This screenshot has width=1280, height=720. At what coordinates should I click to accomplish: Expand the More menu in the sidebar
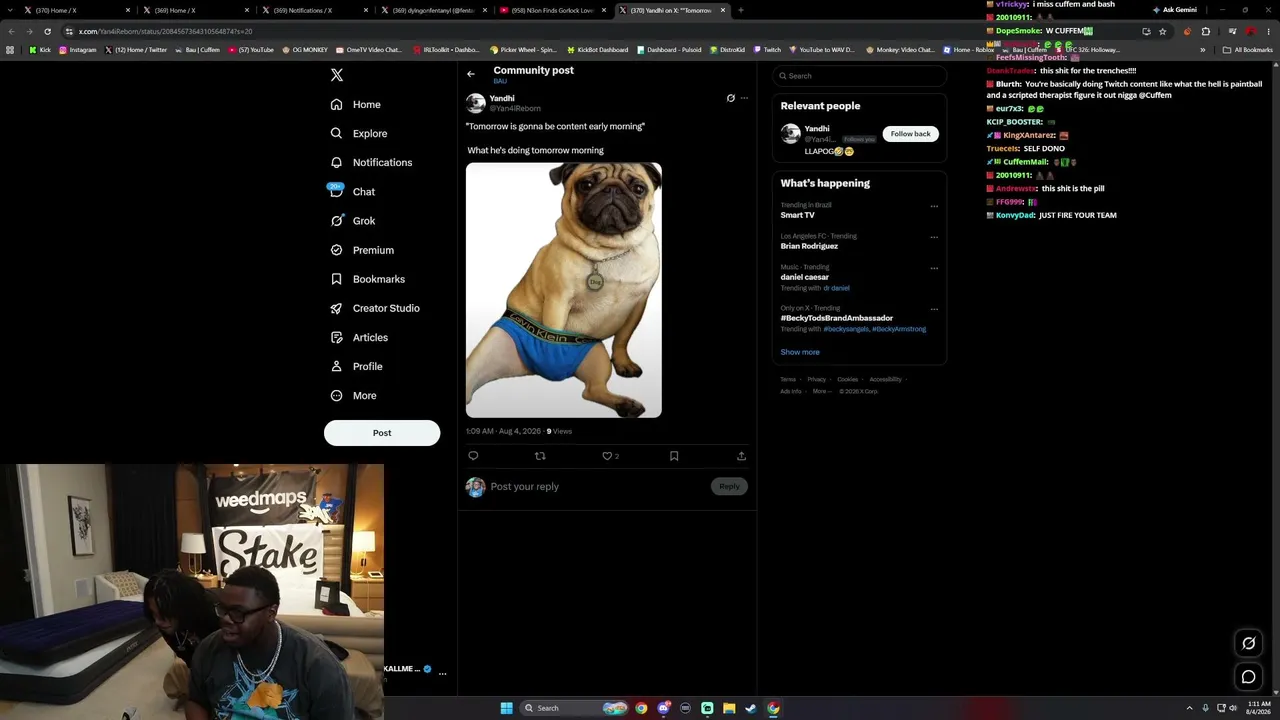tap(354, 395)
